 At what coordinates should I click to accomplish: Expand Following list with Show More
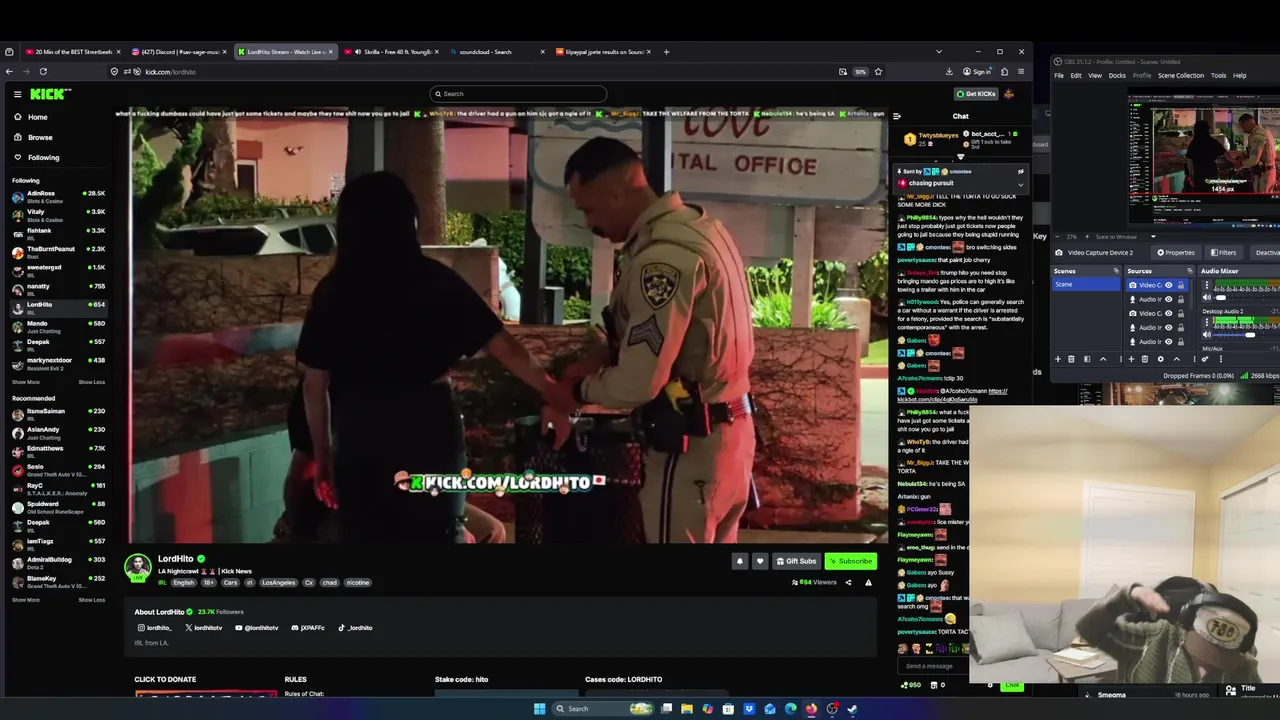click(x=26, y=382)
